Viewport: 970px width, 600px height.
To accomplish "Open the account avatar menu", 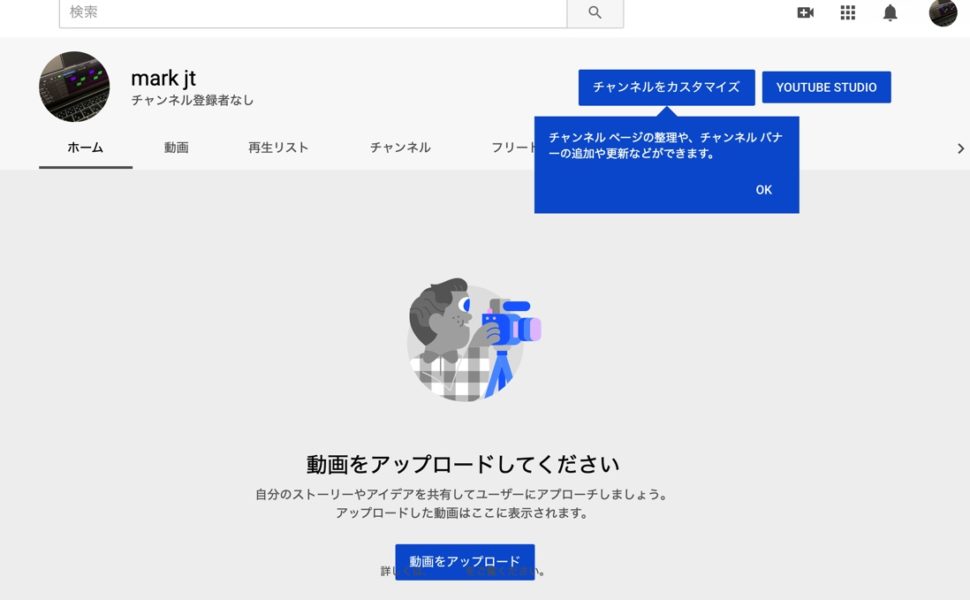I will tap(943, 12).
